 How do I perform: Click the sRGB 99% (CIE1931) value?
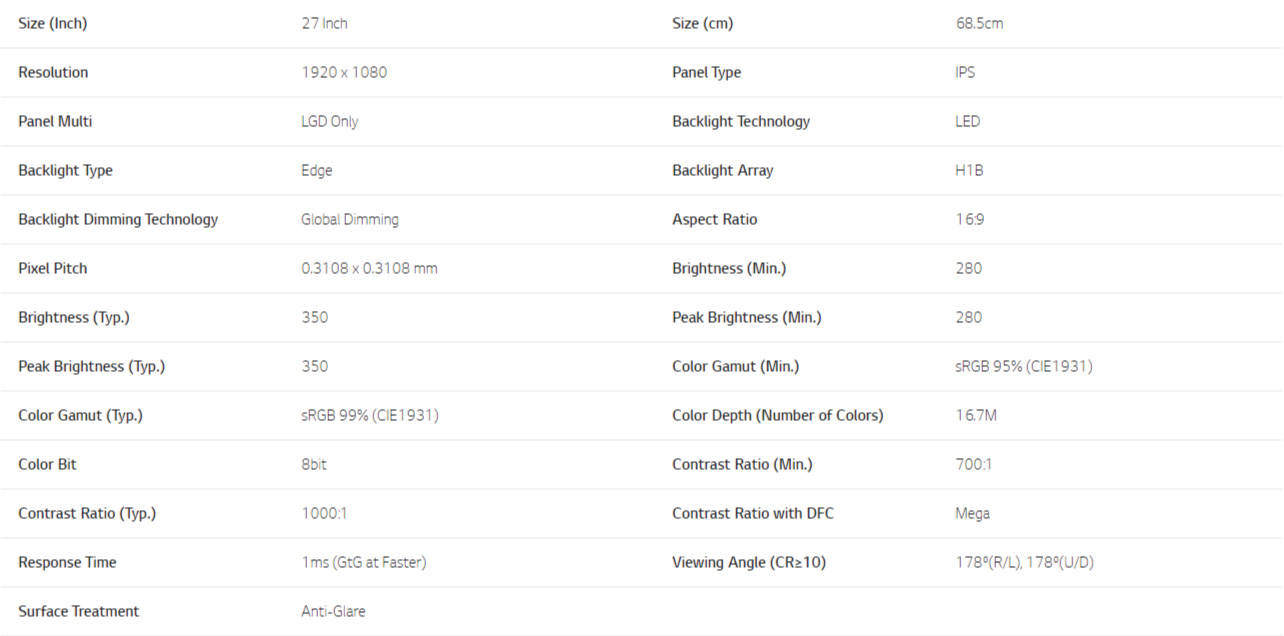pos(370,416)
